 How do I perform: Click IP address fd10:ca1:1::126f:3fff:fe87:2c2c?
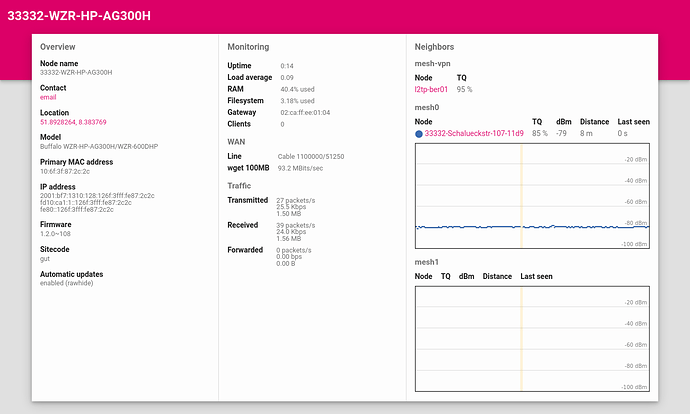coord(86,202)
